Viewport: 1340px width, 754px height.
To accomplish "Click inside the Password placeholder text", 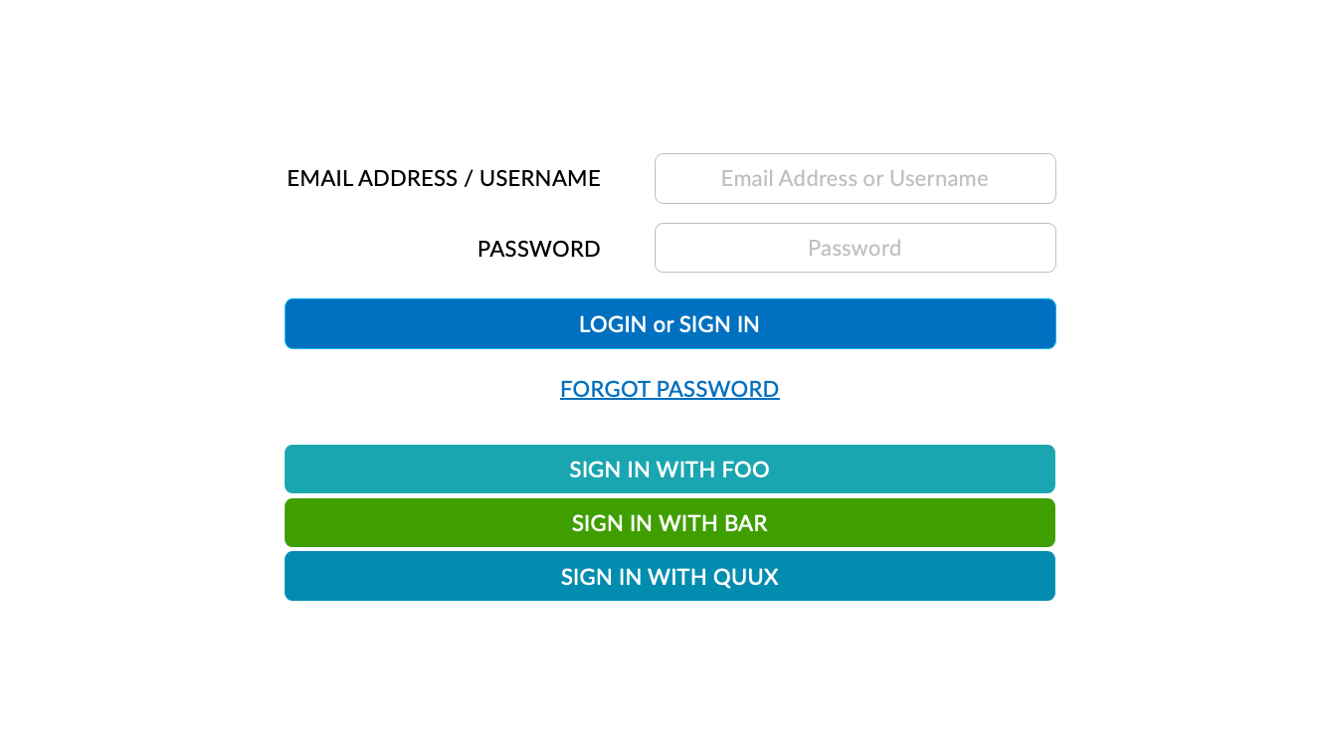I will [x=855, y=247].
